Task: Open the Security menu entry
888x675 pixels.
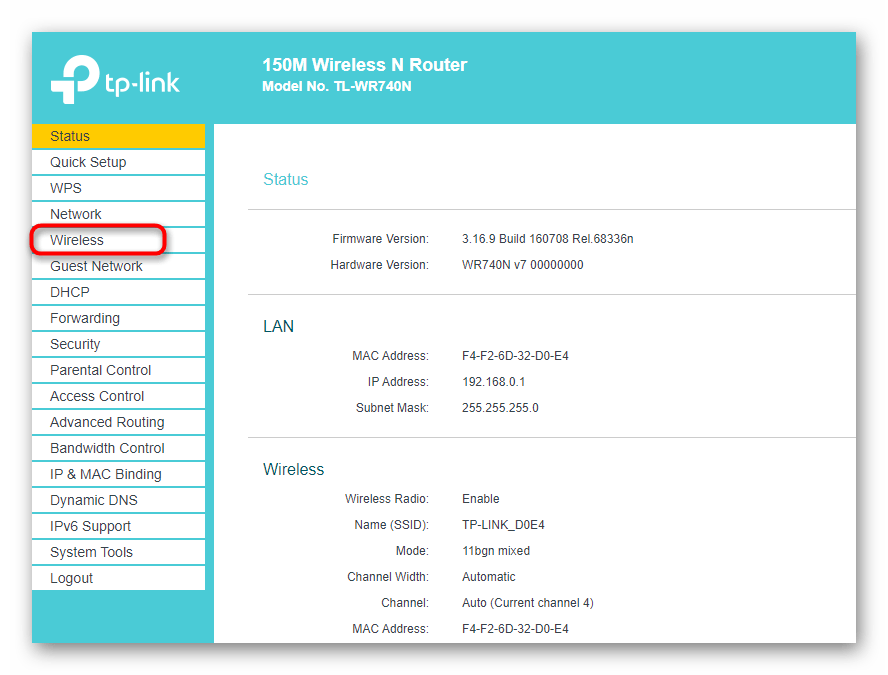Action: point(118,345)
